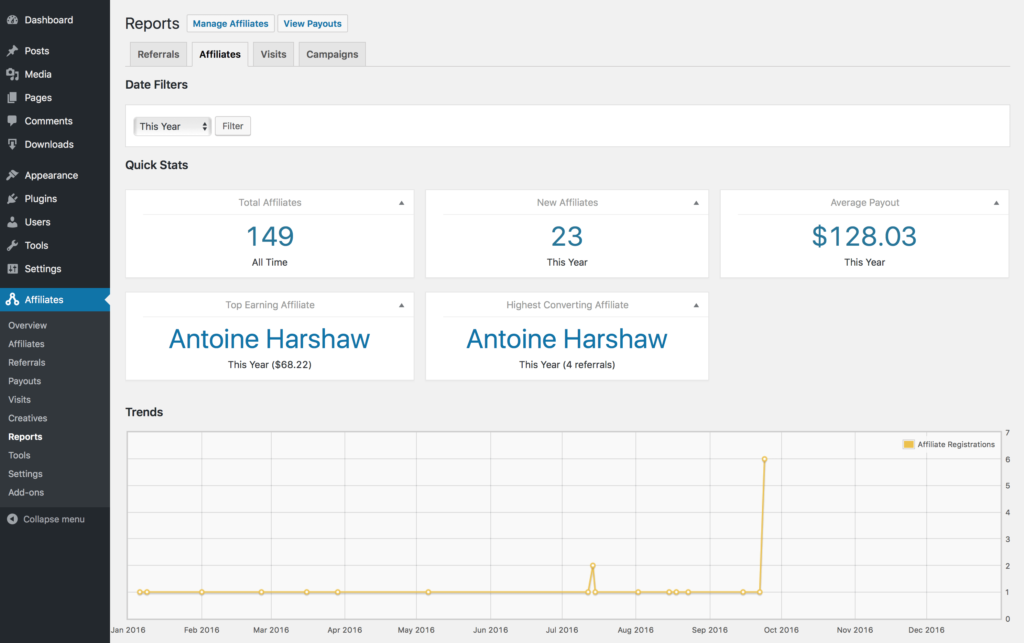Click the chart peak point at 6
Image resolution: width=1024 pixels, height=643 pixels.
click(x=764, y=460)
